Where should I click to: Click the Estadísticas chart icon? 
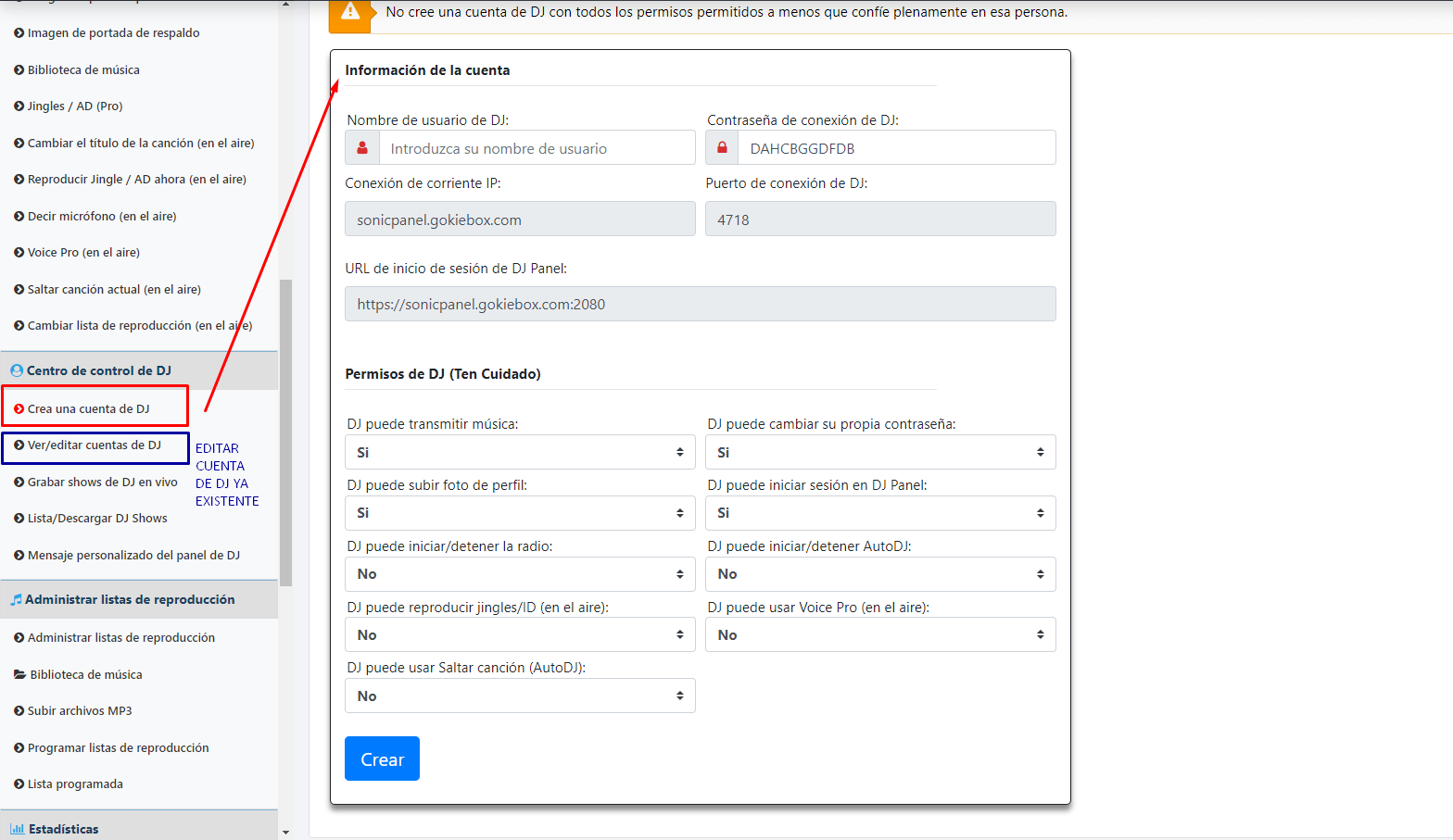point(17,829)
